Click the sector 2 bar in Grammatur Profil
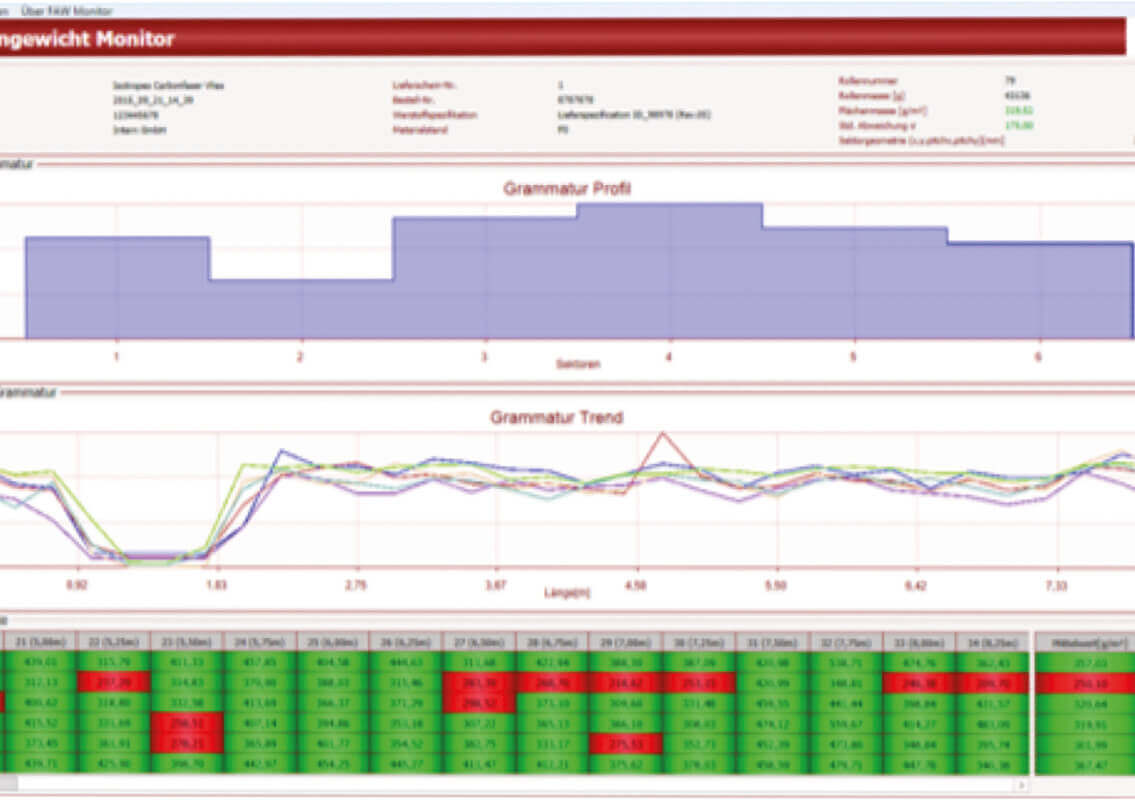Viewport: 1135px width, 800px height. coord(300,308)
